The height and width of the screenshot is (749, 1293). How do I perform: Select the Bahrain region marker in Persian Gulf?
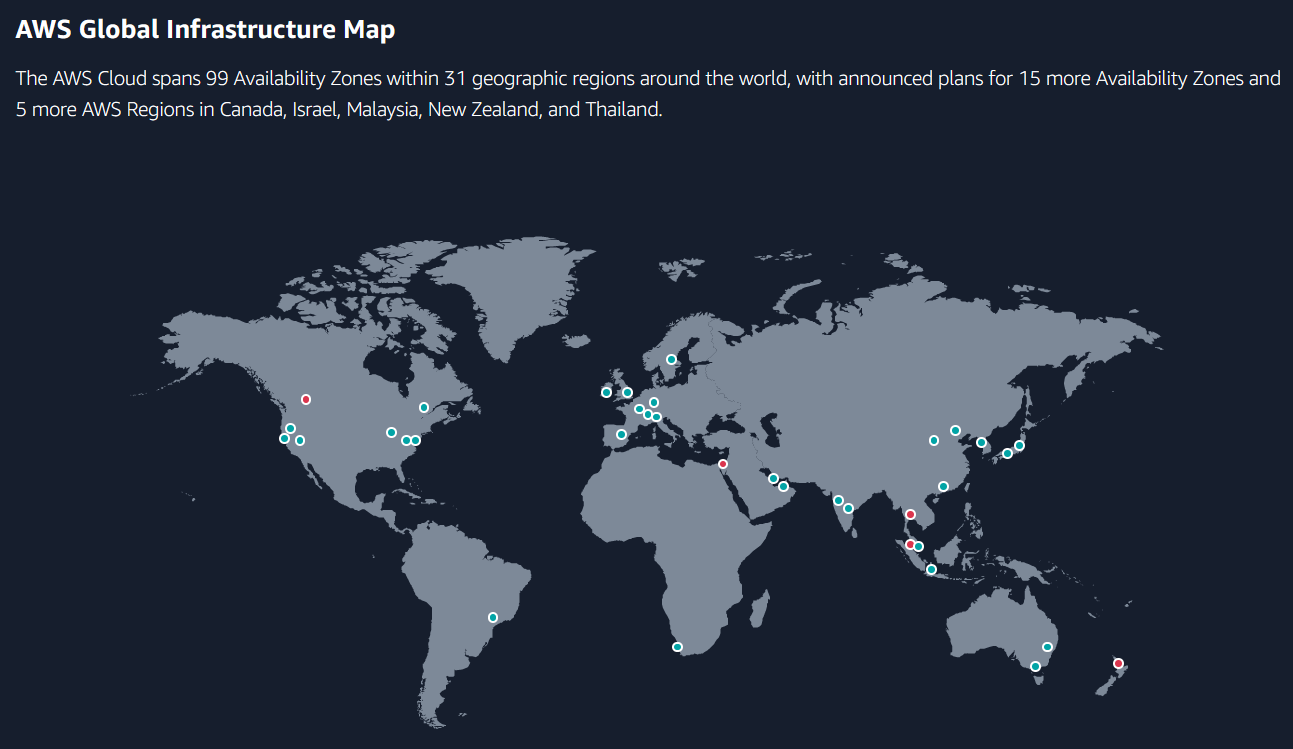[773, 479]
